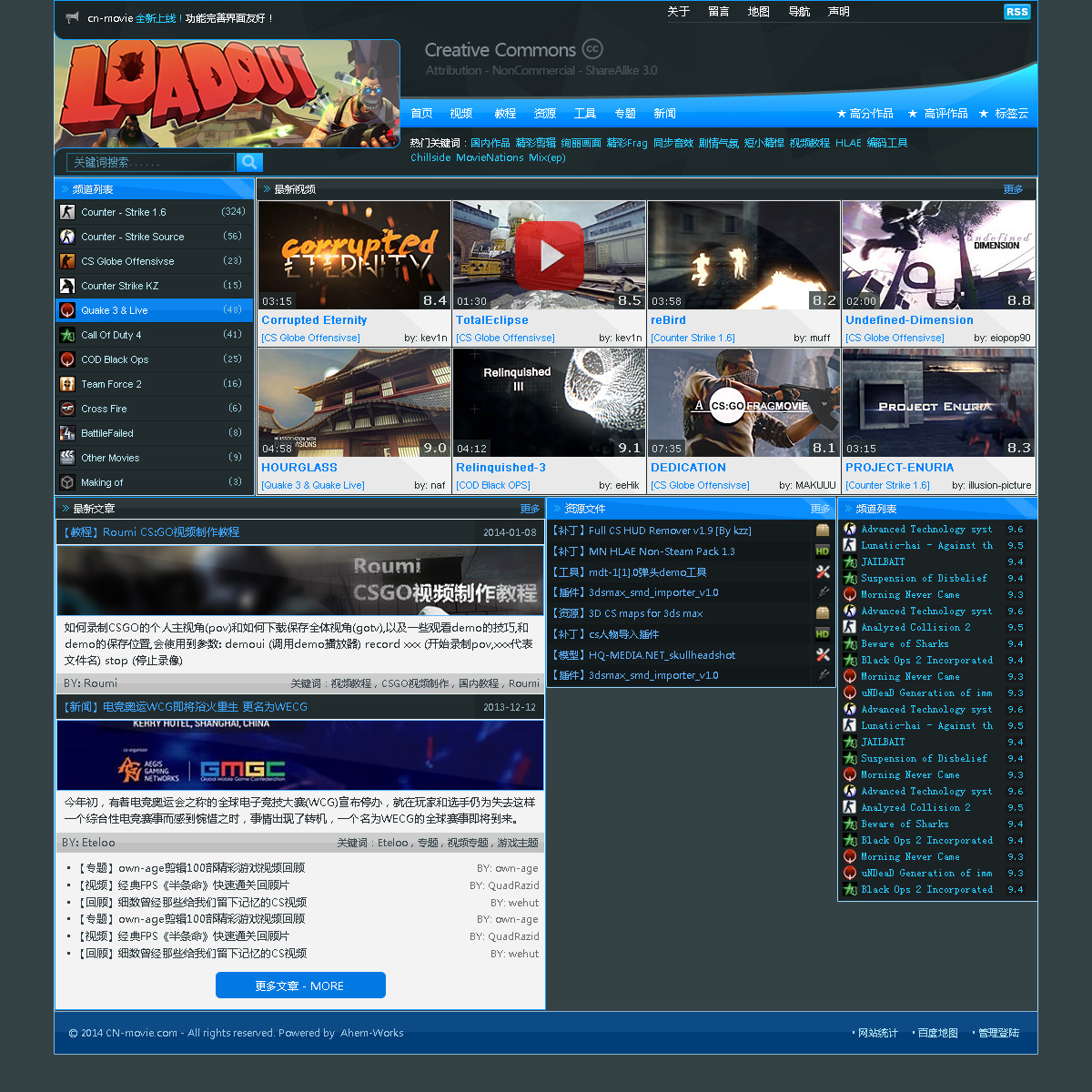Click the package icon beside Full CS HUD Remover
1092x1092 pixels.
point(823,531)
